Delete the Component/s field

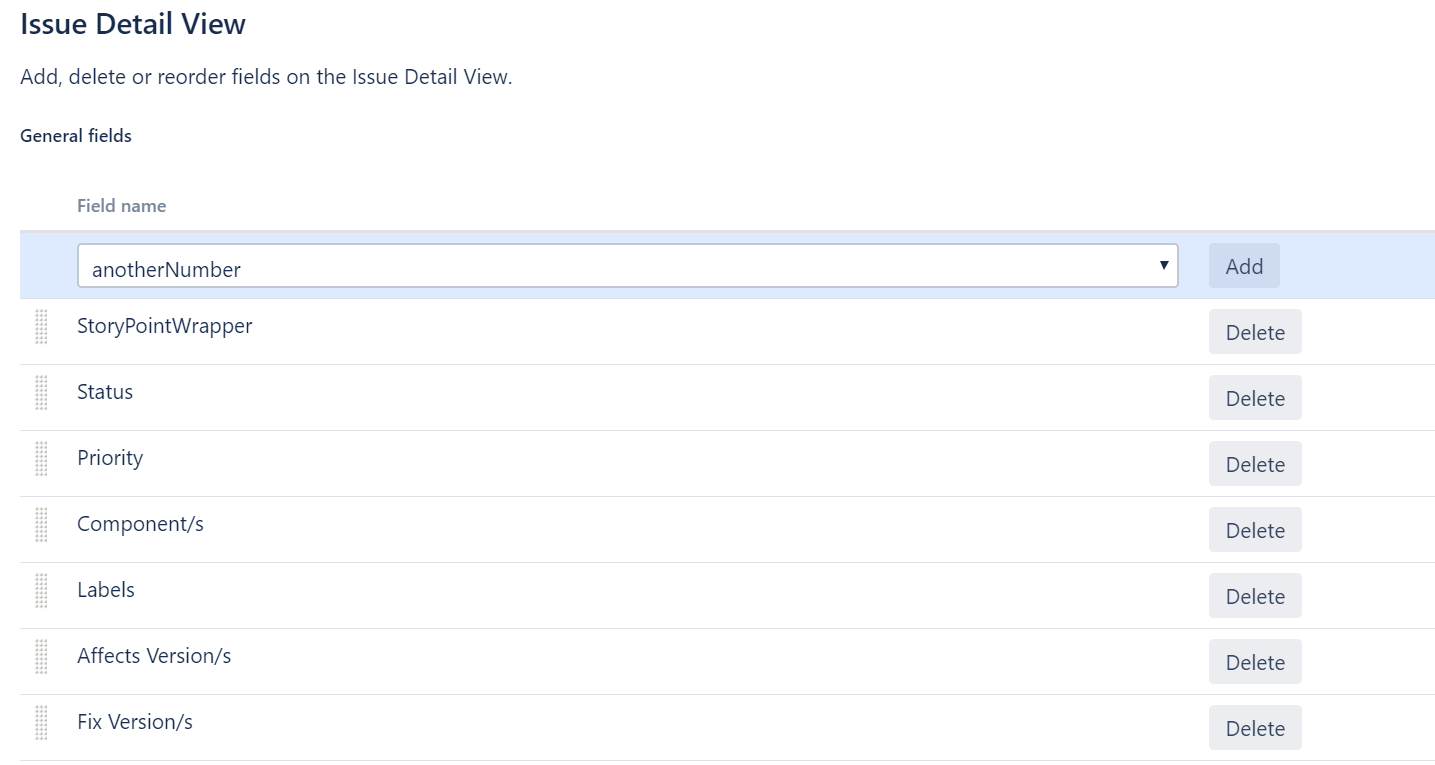[x=1254, y=530]
